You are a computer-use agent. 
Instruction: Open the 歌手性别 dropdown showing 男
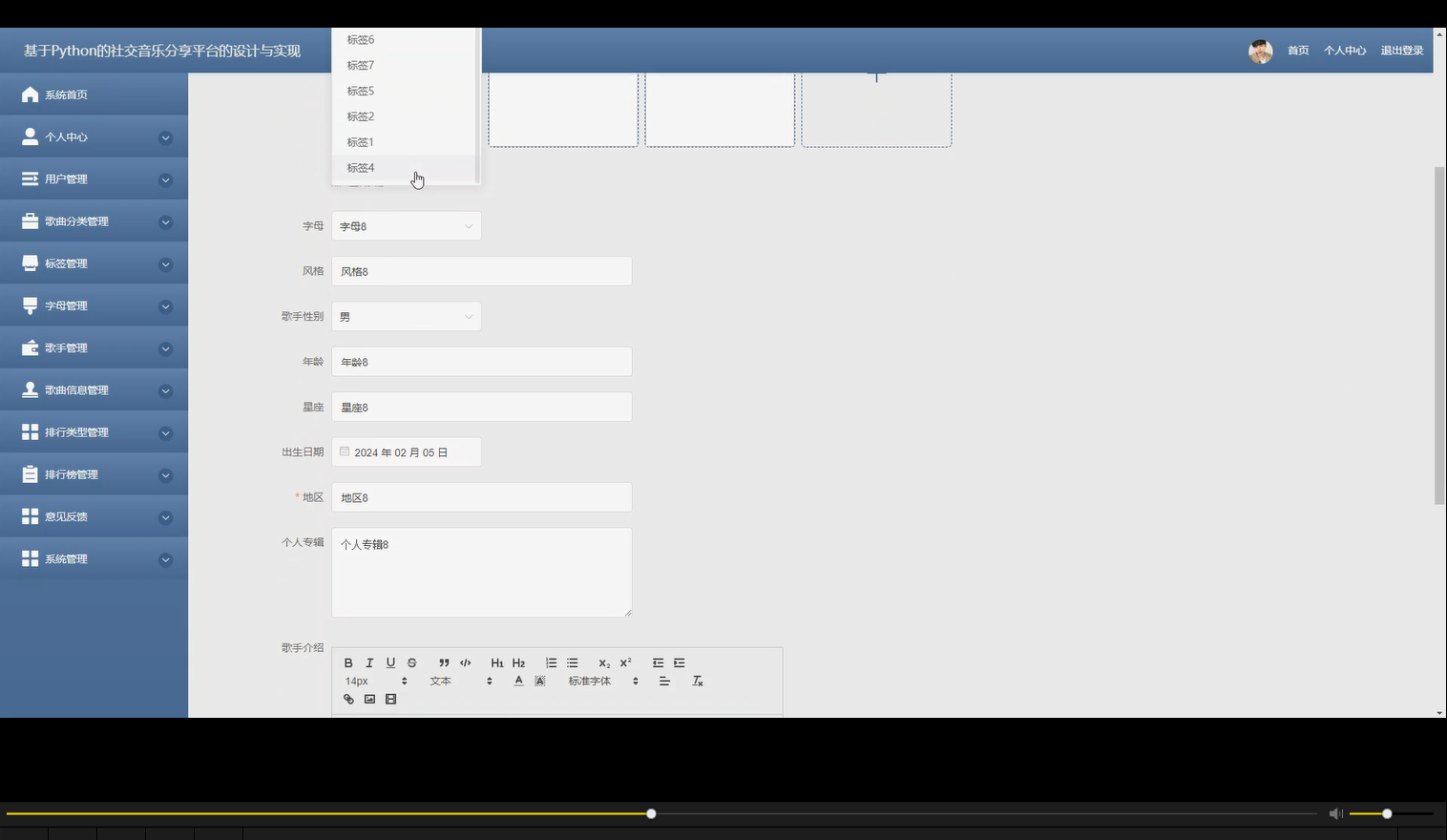click(x=407, y=317)
